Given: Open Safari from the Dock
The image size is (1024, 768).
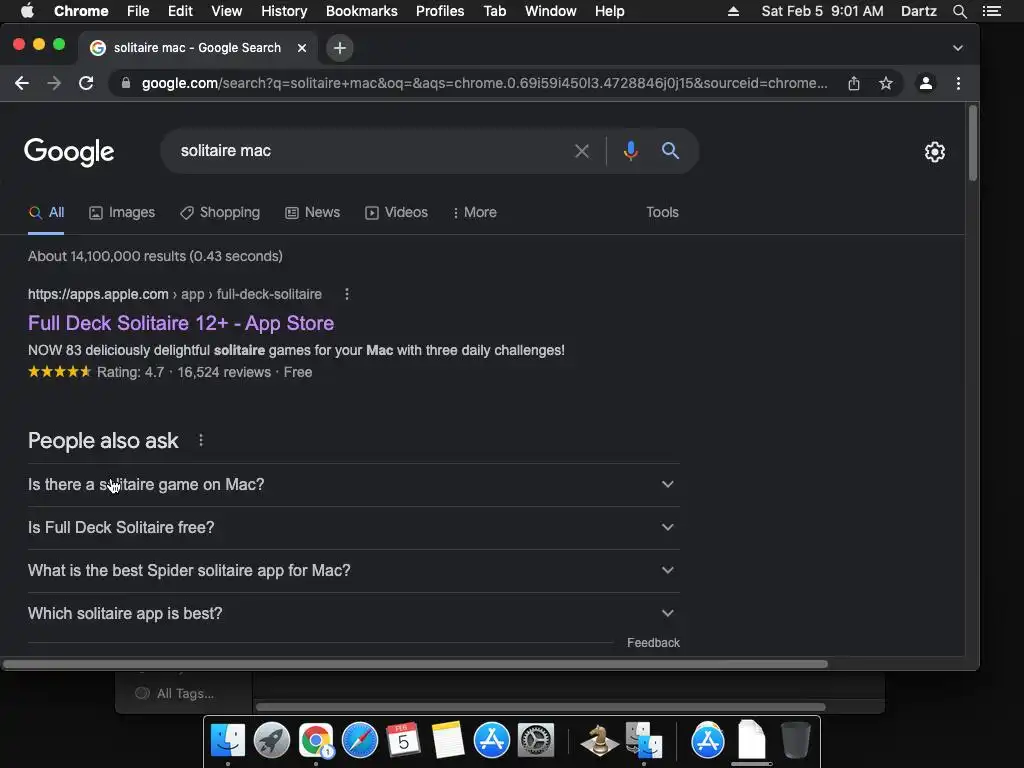Looking at the screenshot, I should (360, 741).
